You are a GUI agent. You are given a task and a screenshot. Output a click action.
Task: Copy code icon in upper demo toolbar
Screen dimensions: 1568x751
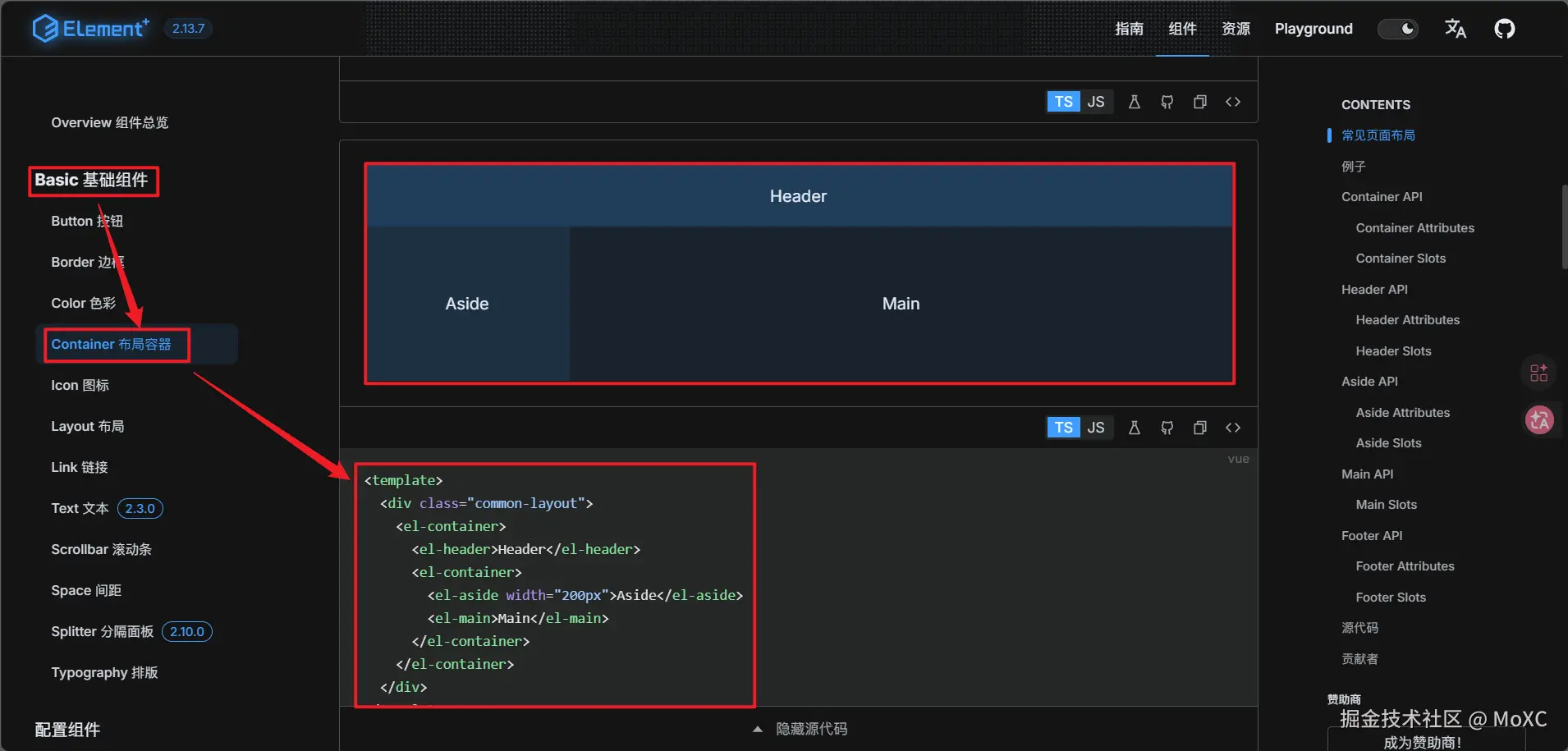[x=1200, y=102]
